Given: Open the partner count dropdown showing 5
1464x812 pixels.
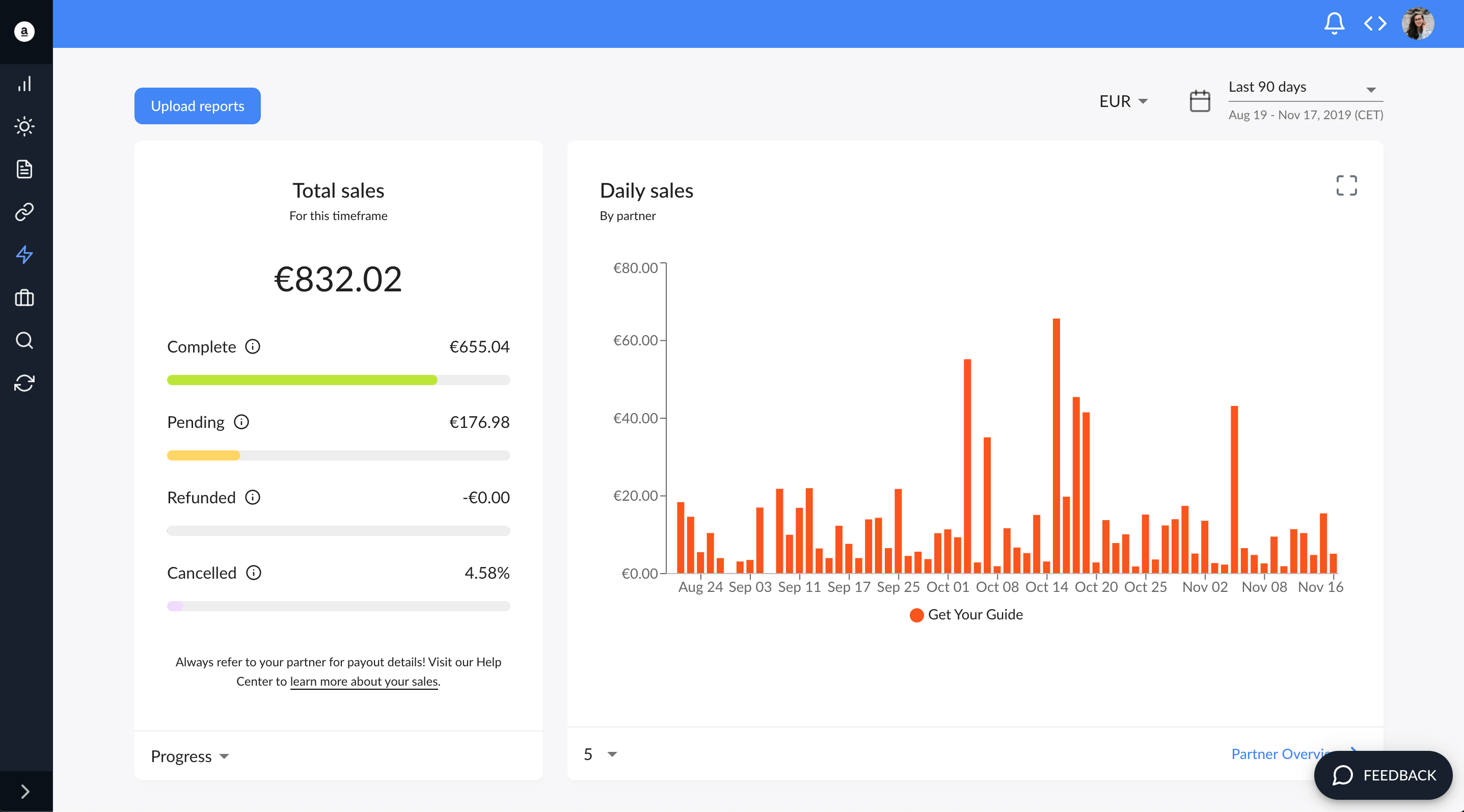Looking at the screenshot, I should 600,754.
